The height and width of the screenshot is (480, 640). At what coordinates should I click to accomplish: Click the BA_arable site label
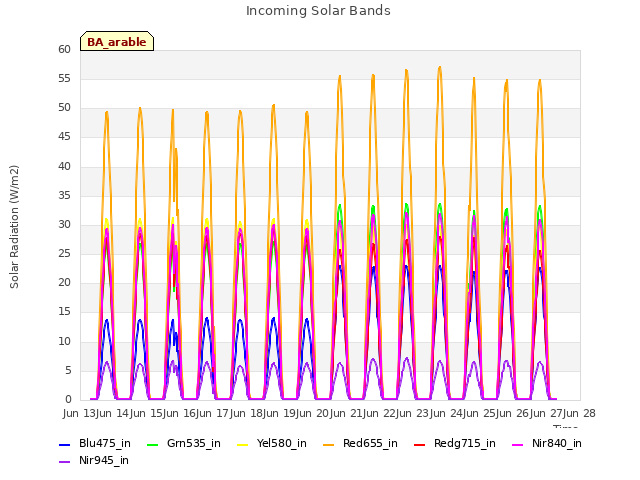coord(117,42)
